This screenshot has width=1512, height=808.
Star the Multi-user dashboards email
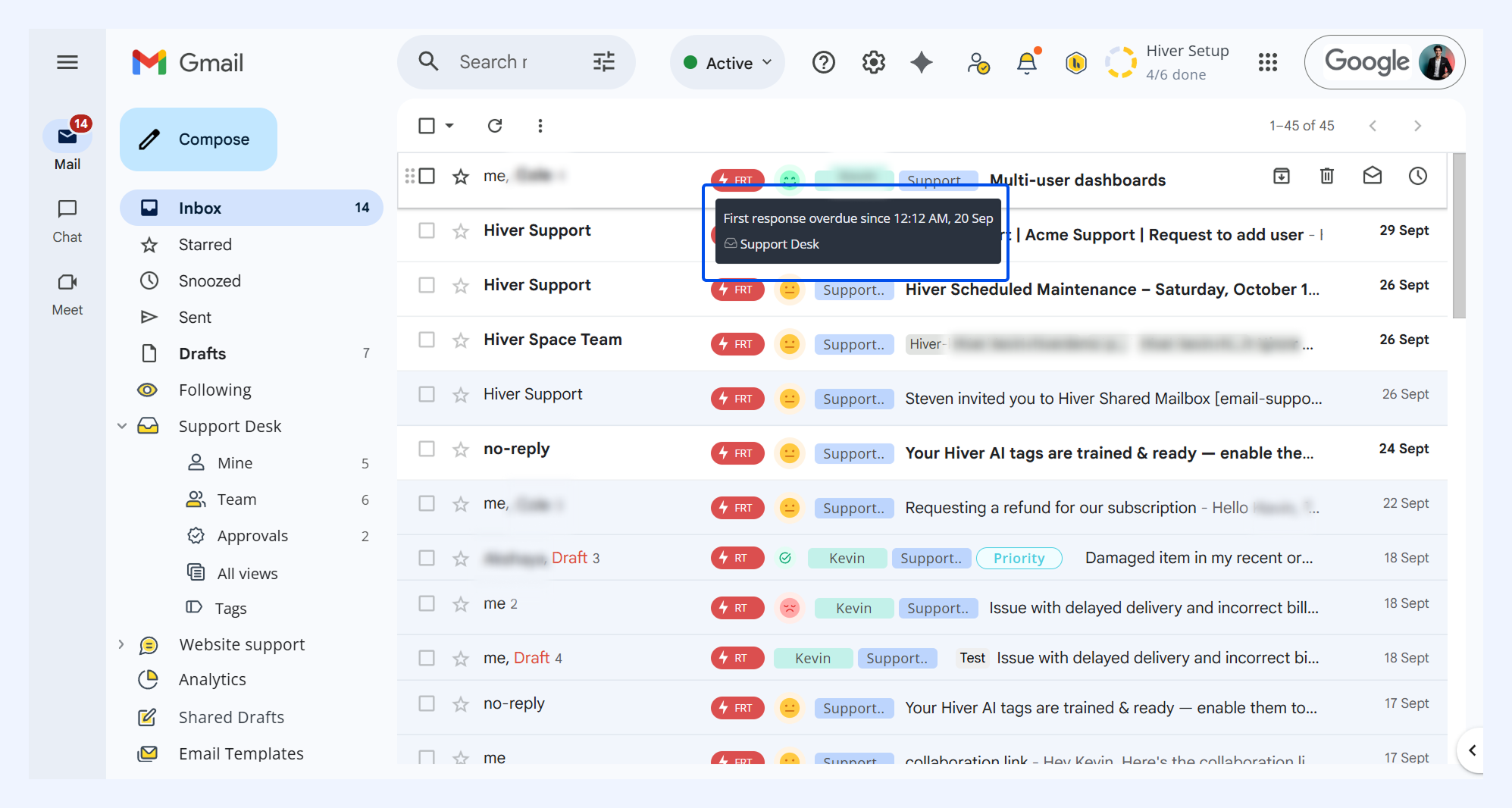(461, 177)
